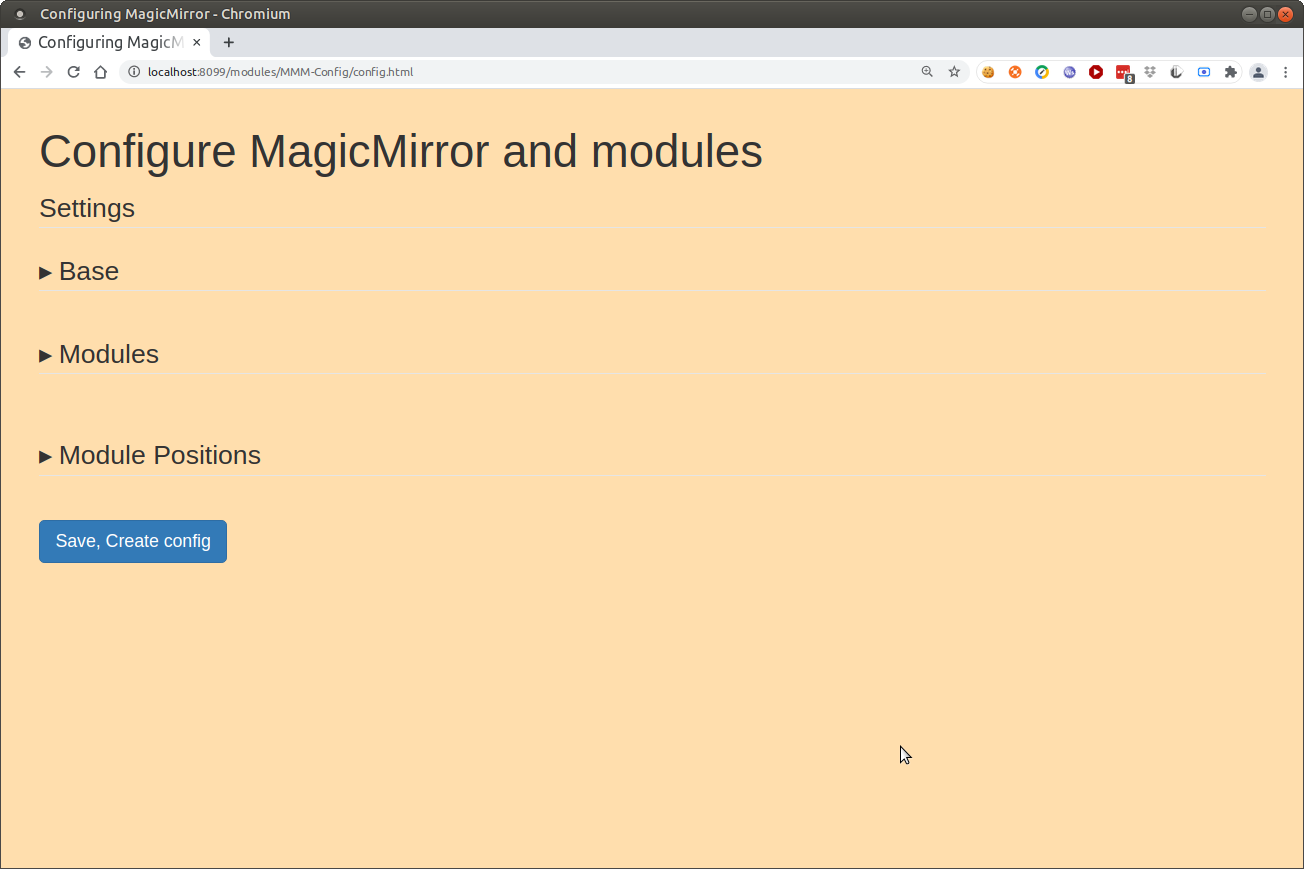Expand the Modules section

[x=99, y=355]
